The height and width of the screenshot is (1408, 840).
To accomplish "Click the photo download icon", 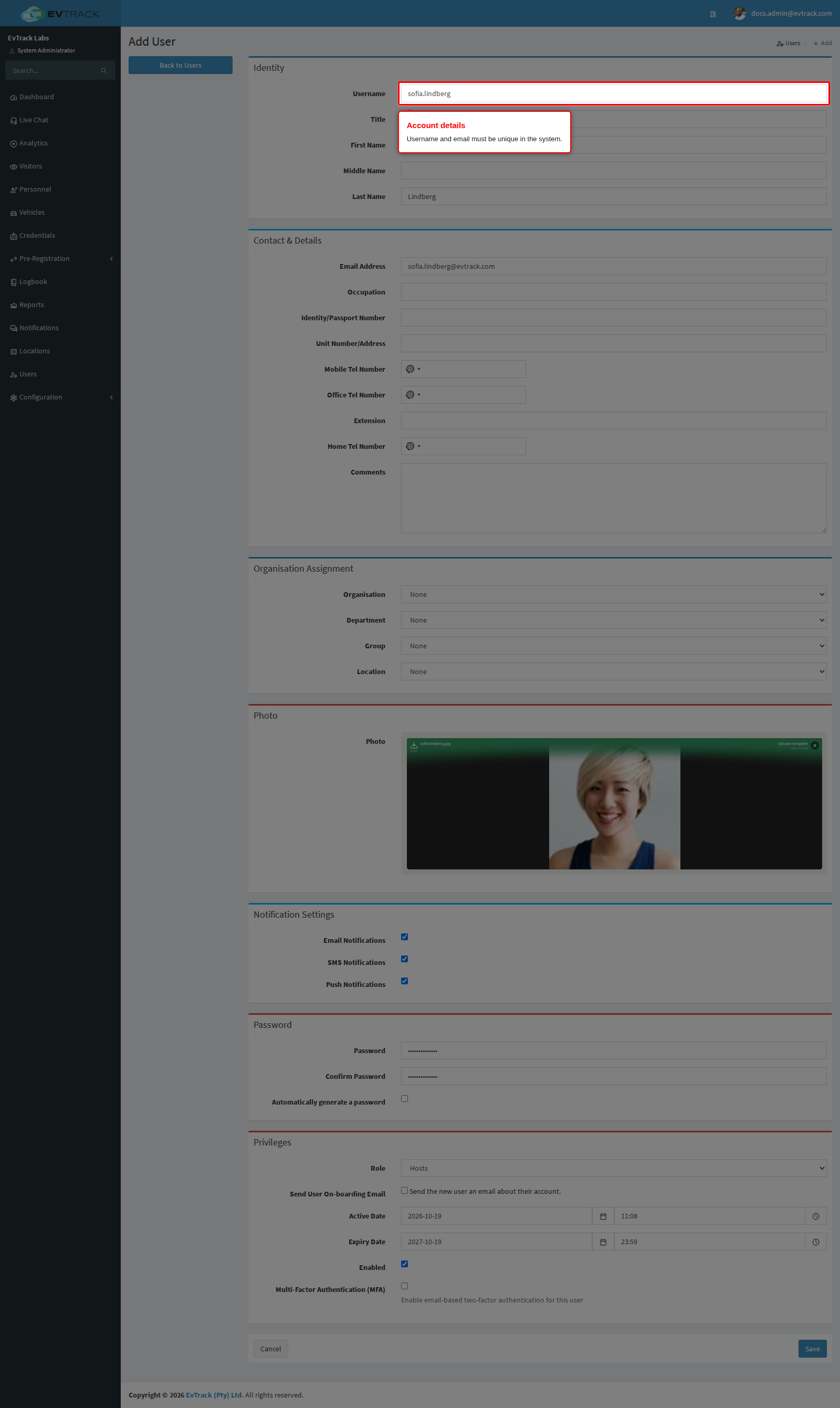I will [414, 745].
